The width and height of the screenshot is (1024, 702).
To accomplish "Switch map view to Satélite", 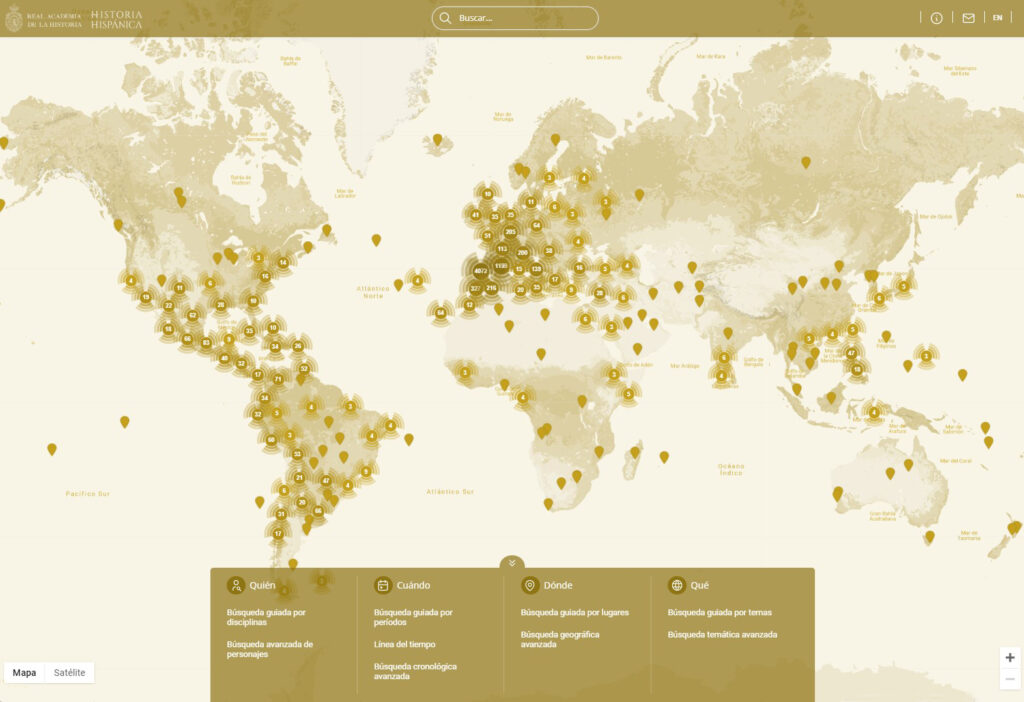I will (x=70, y=673).
